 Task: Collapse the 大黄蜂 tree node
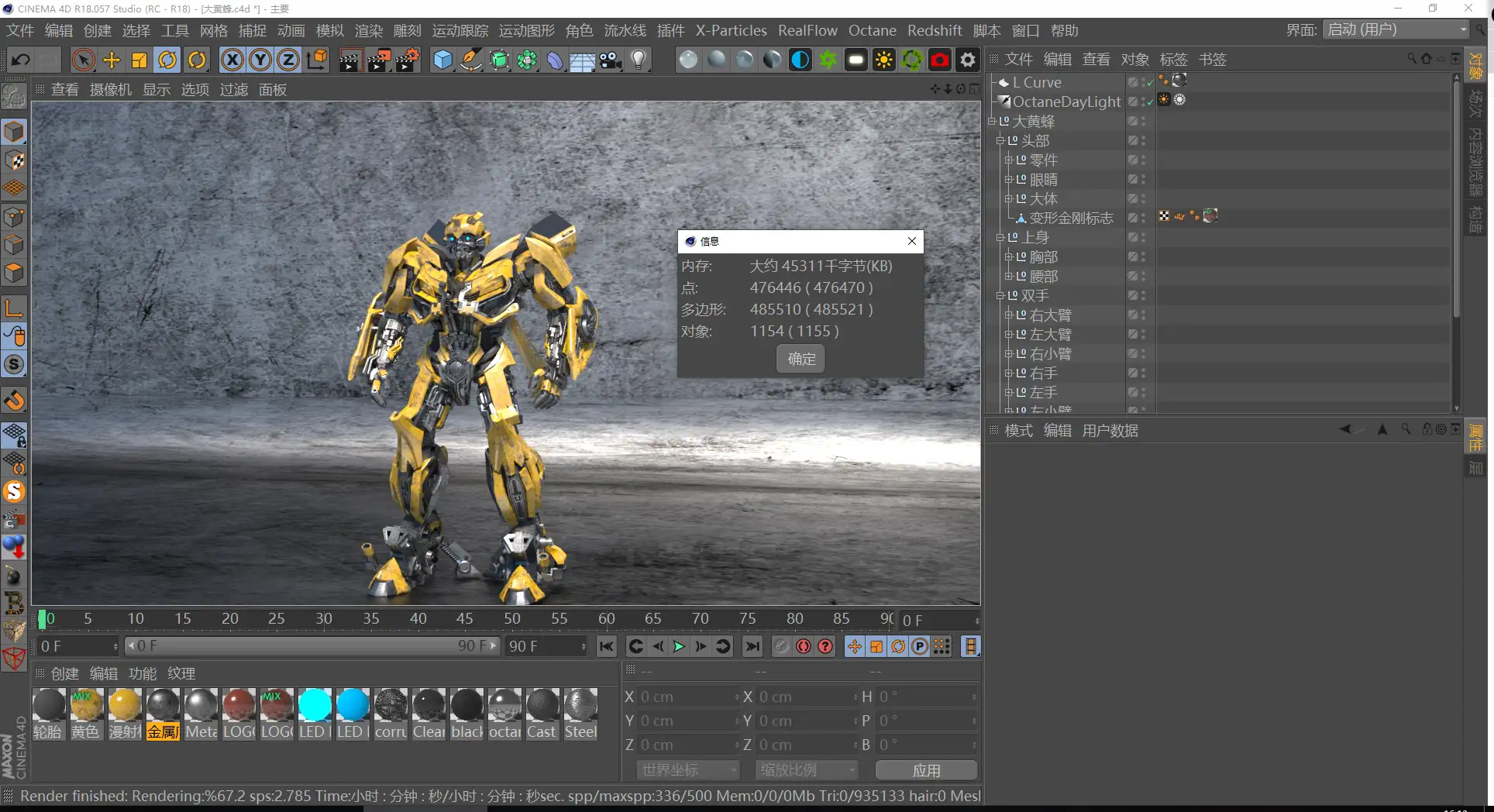(x=992, y=121)
